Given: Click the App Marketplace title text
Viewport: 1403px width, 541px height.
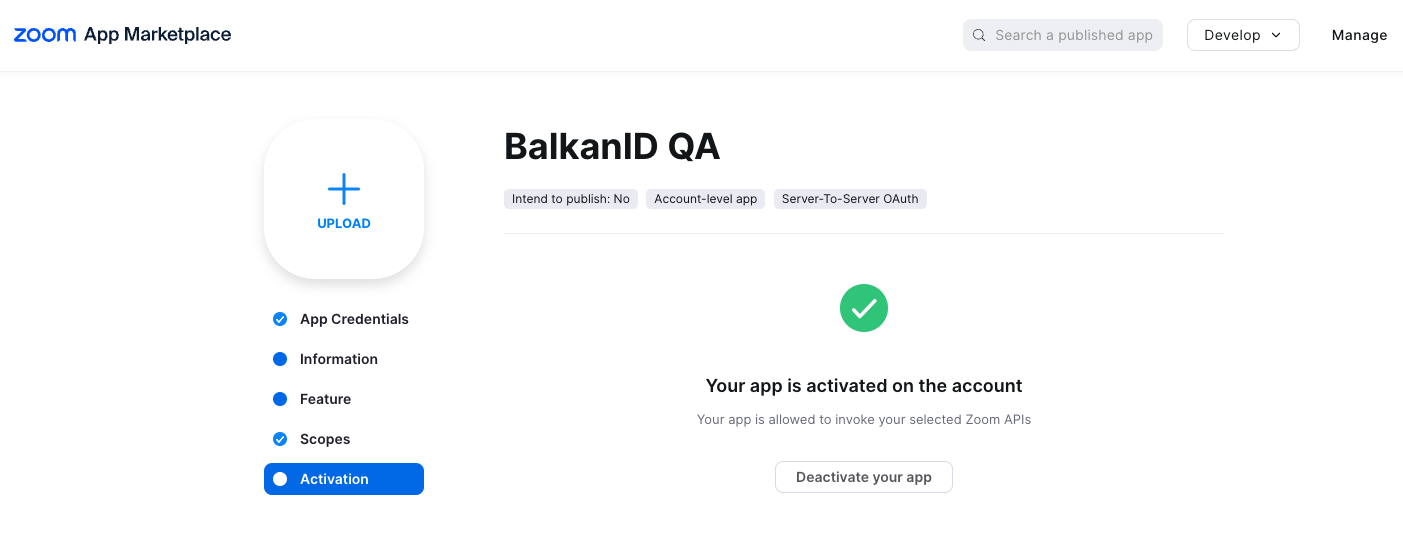Looking at the screenshot, I should click(x=158, y=35).
